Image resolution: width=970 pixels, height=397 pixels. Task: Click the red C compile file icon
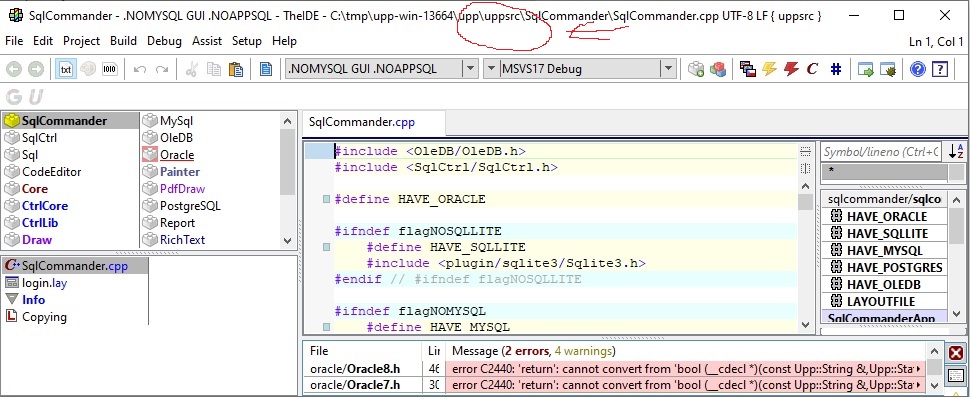coord(812,69)
